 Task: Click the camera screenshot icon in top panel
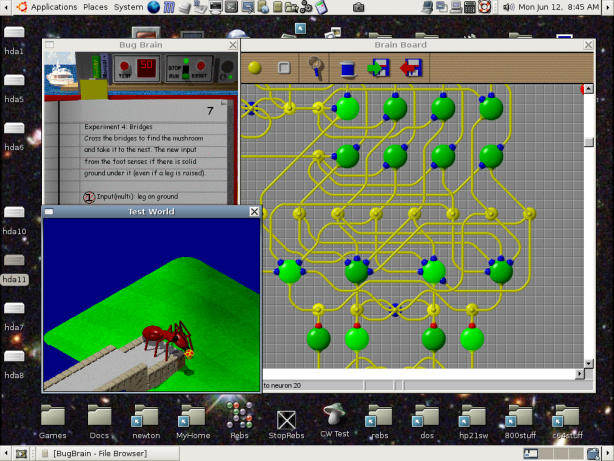point(358,7)
